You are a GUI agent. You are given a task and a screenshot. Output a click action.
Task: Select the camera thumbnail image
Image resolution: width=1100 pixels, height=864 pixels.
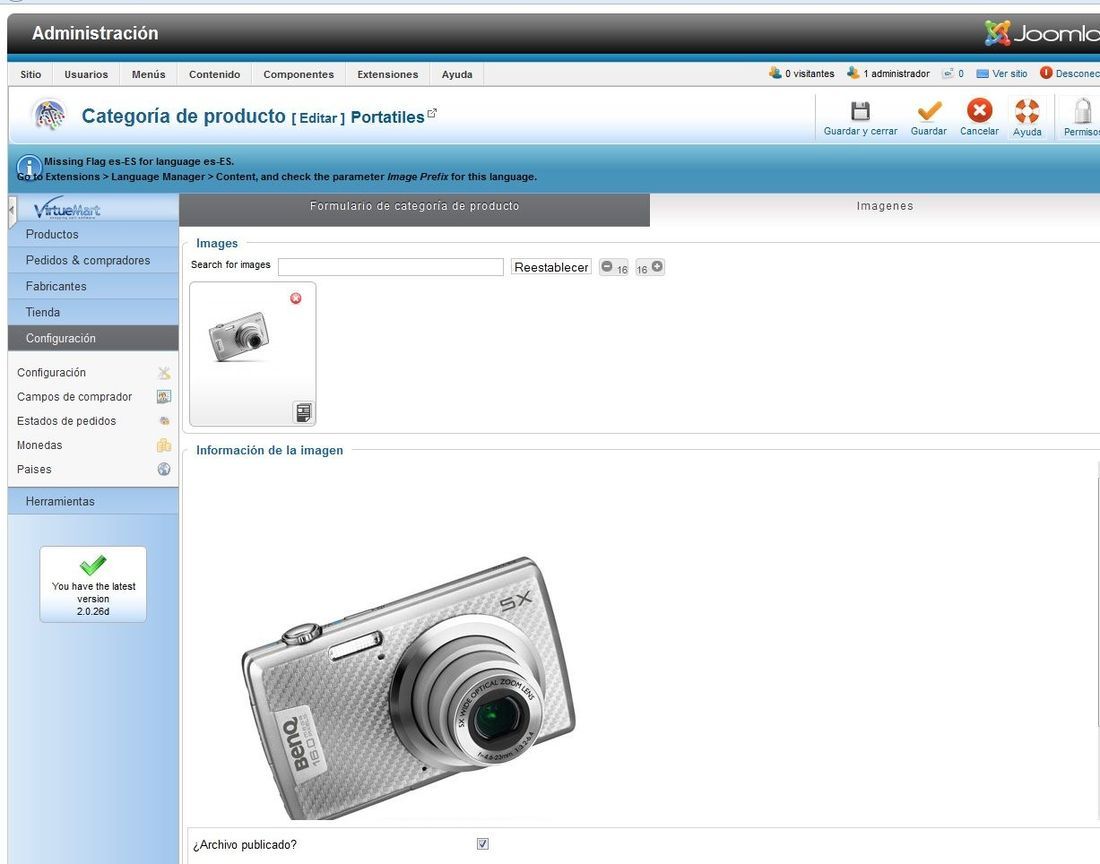click(x=239, y=337)
